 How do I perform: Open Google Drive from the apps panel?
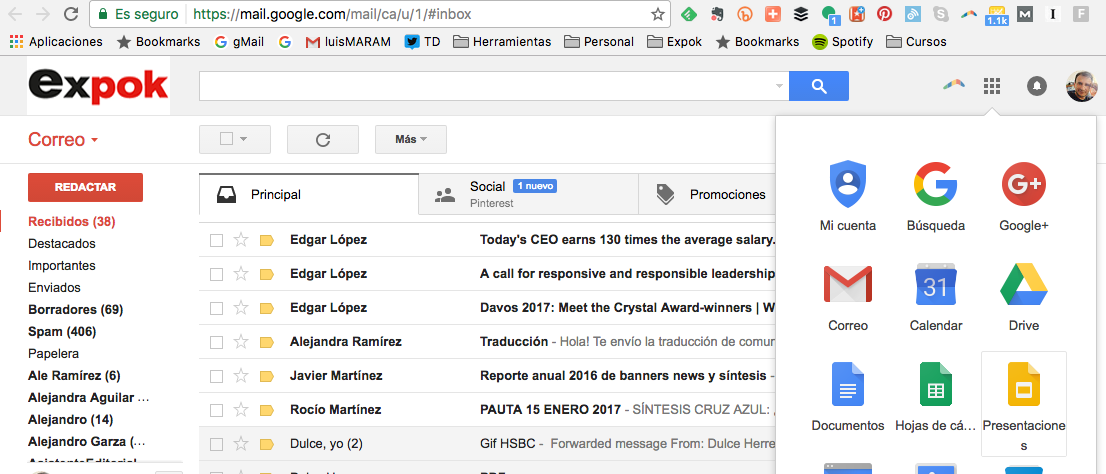click(x=1023, y=286)
